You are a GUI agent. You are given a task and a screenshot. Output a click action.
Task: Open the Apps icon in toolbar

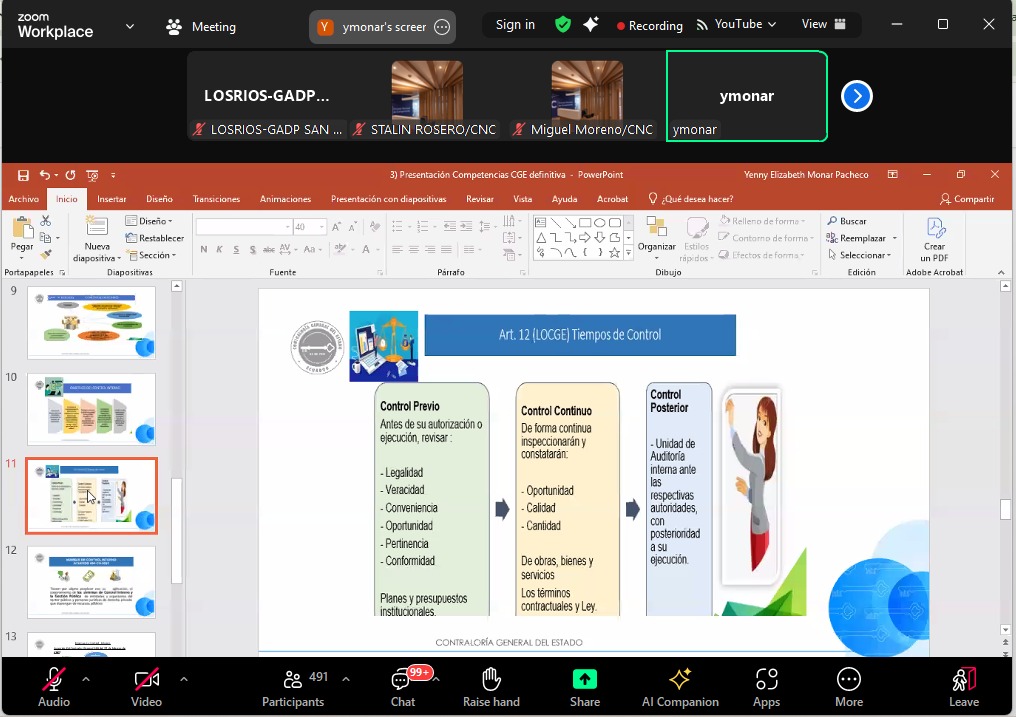click(x=767, y=680)
